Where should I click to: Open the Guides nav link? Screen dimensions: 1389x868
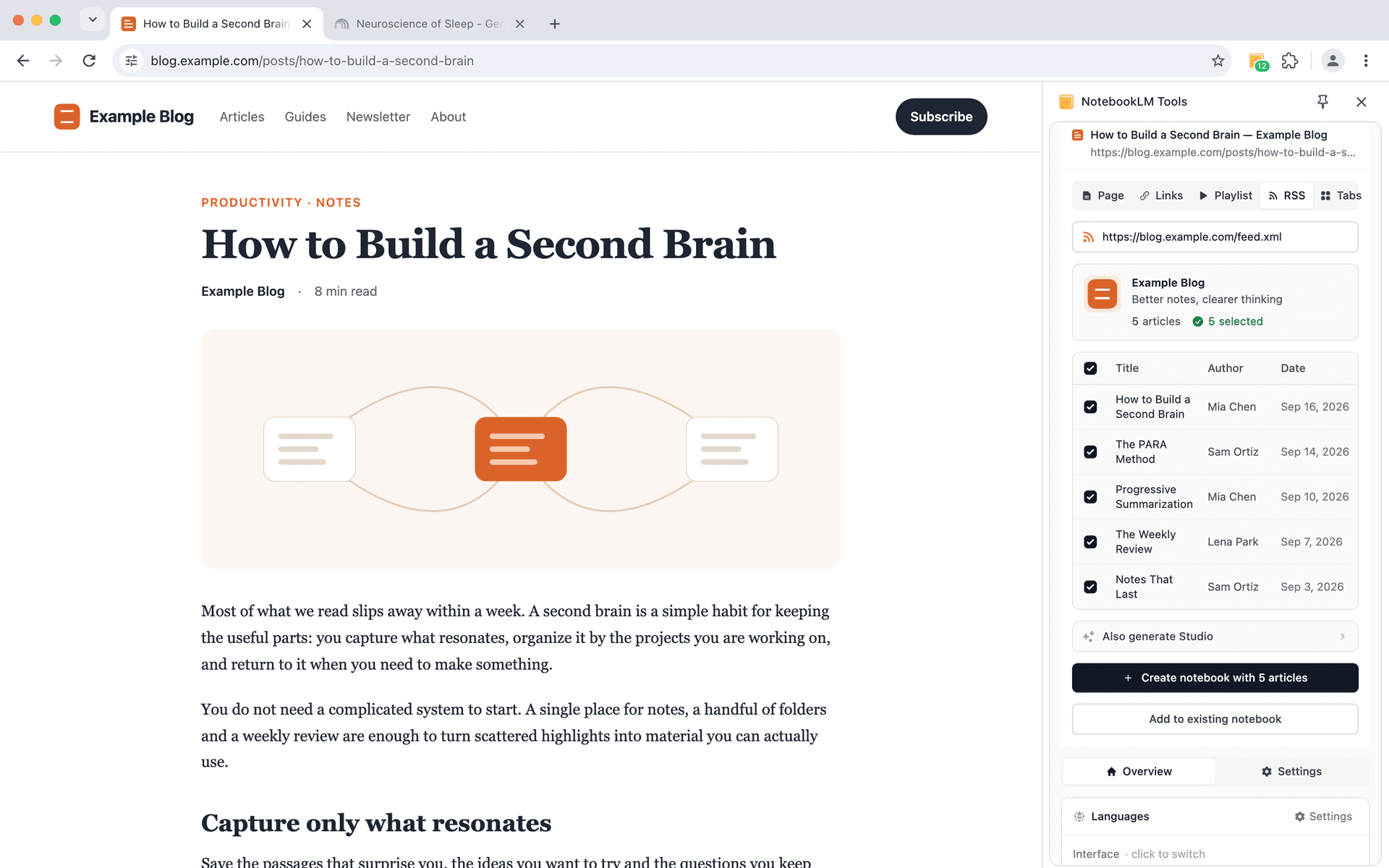pos(305,116)
